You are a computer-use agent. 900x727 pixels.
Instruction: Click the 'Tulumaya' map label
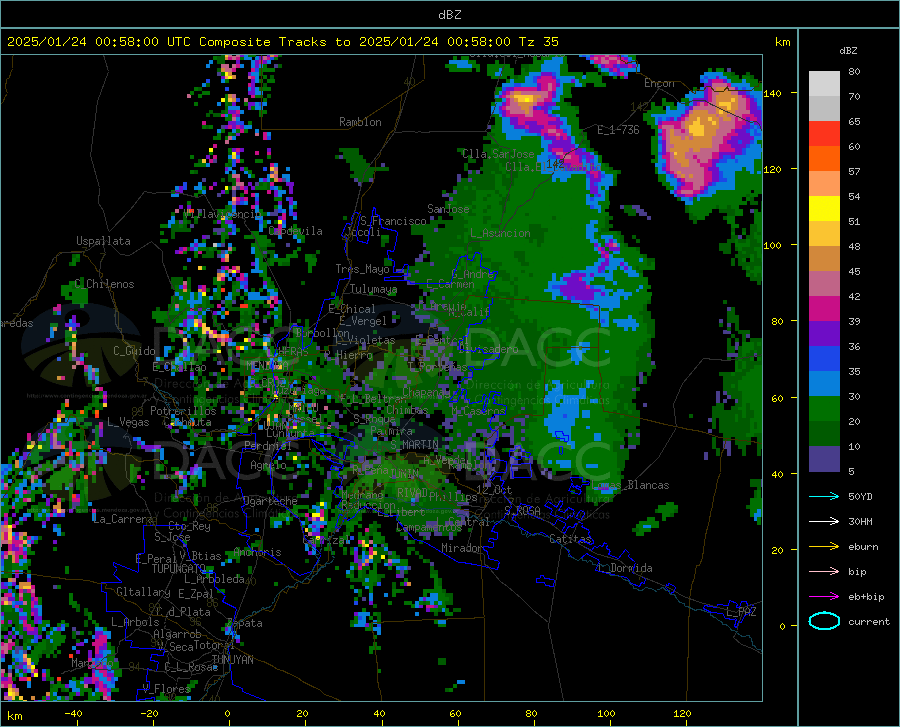click(x=373, y=289)
